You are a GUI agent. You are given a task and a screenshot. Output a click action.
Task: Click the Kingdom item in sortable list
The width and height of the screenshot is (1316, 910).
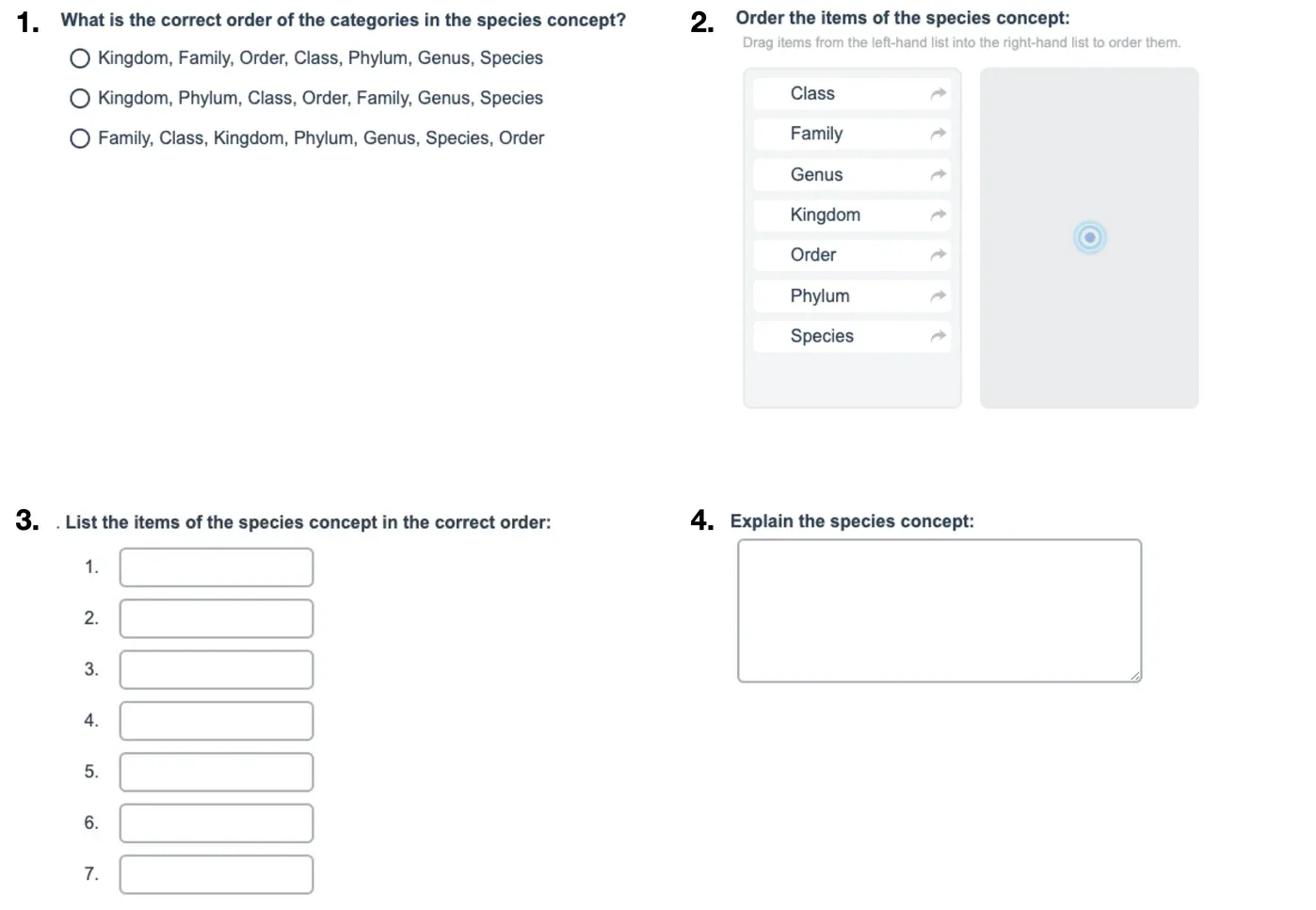[x=852, y=215]
